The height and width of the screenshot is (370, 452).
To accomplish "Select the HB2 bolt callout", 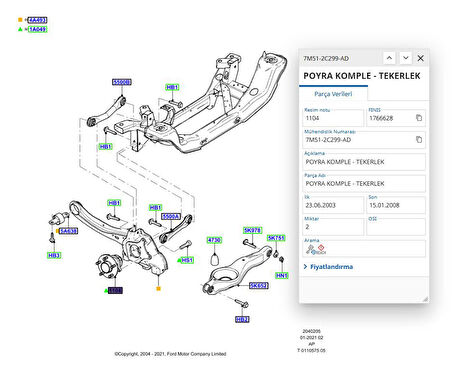I will tap(242, 319).
